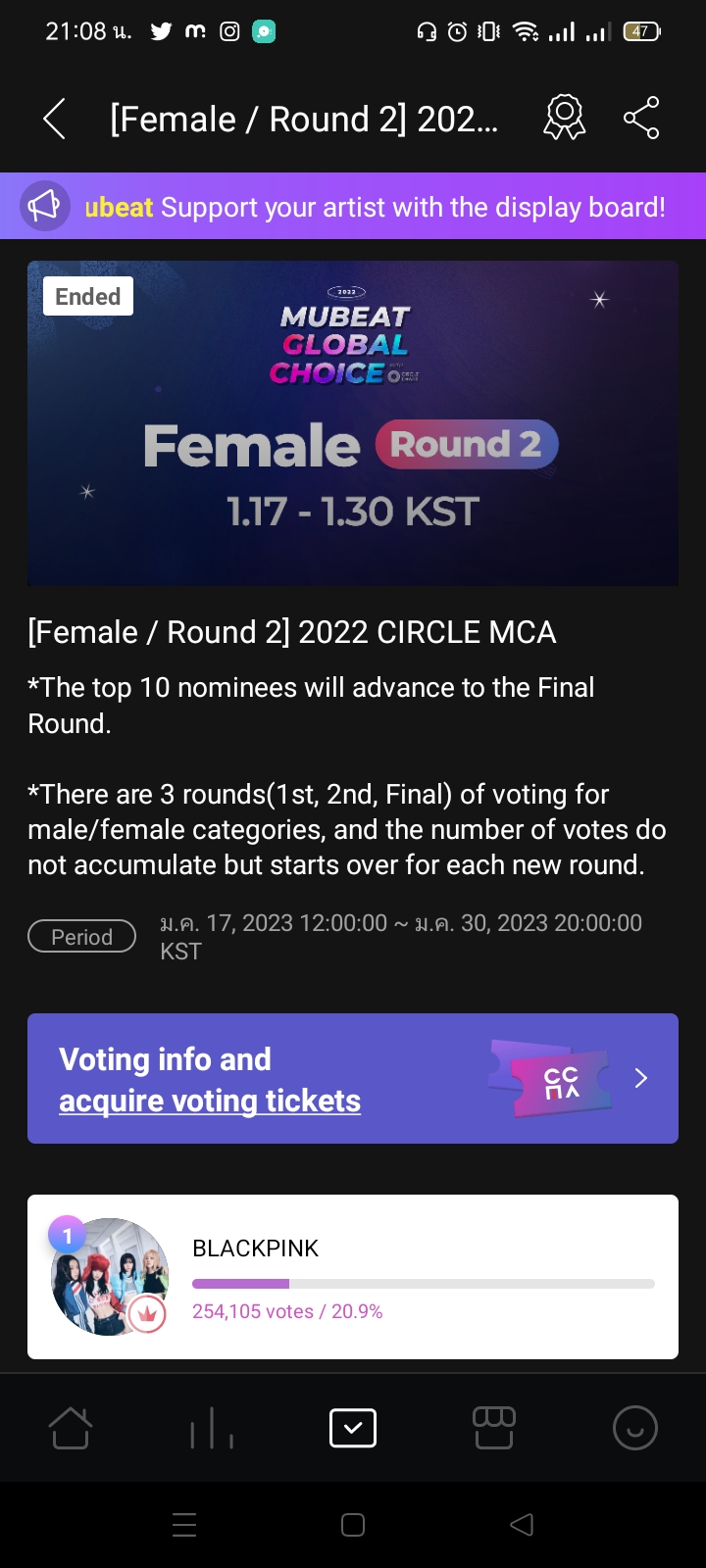The width and height of the screenshot is (706, 1568).
Task: Open the smiley face profile tab
Action: tap(635, 1428)
